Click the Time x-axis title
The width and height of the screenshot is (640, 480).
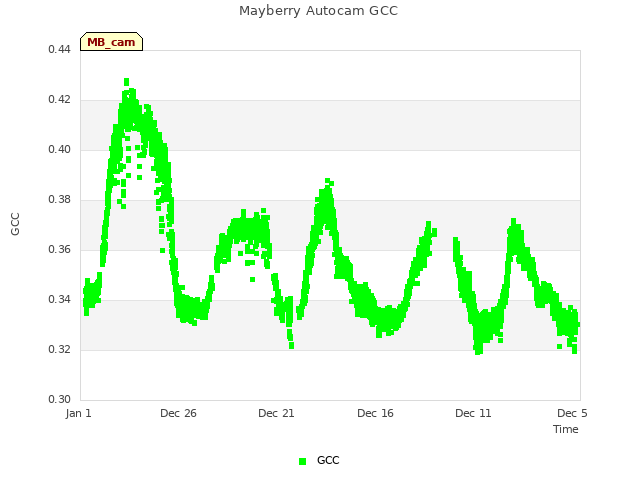pyautogui.click(x=566, y=429)
